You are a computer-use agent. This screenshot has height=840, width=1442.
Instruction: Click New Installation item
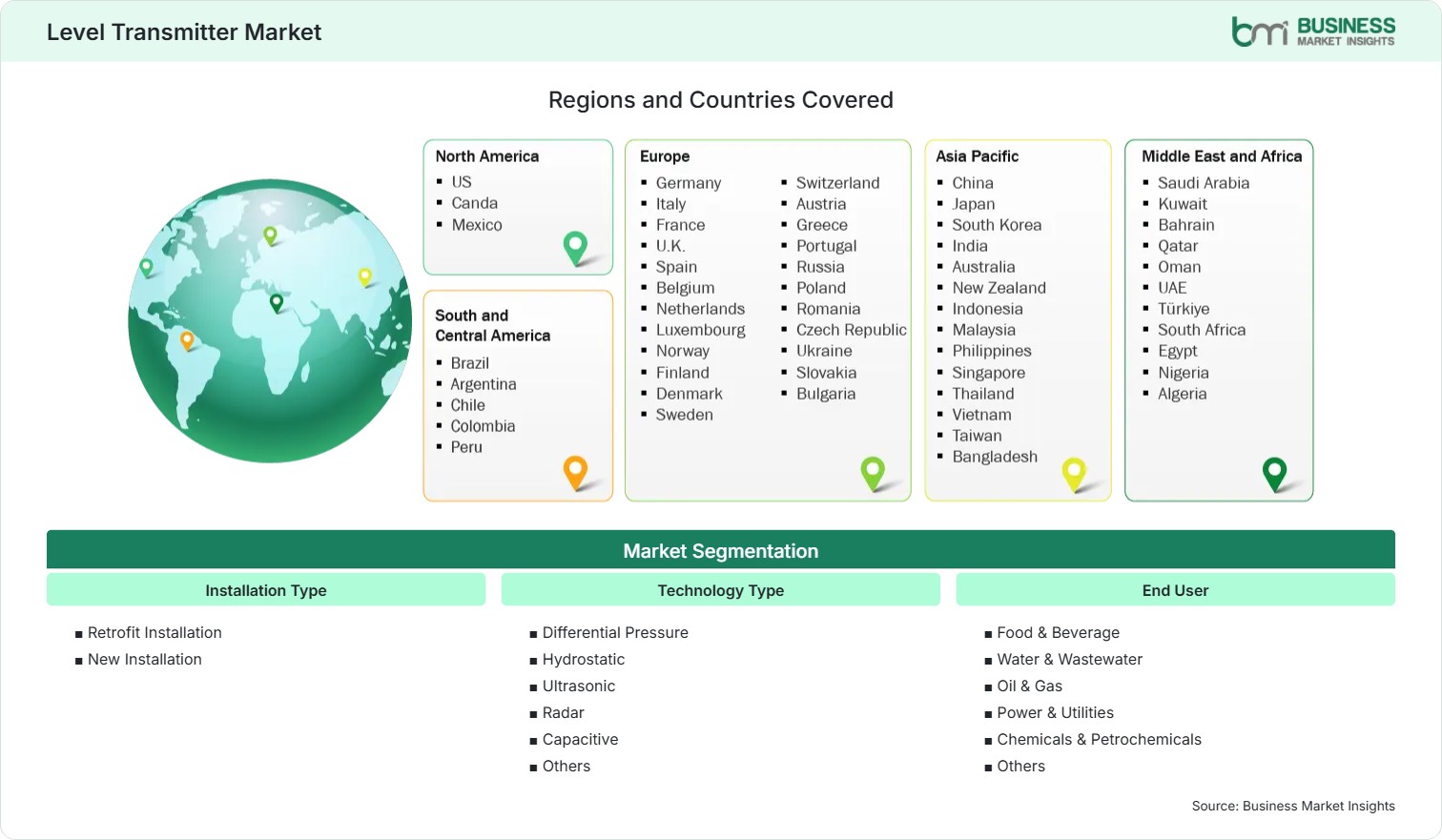145,659
